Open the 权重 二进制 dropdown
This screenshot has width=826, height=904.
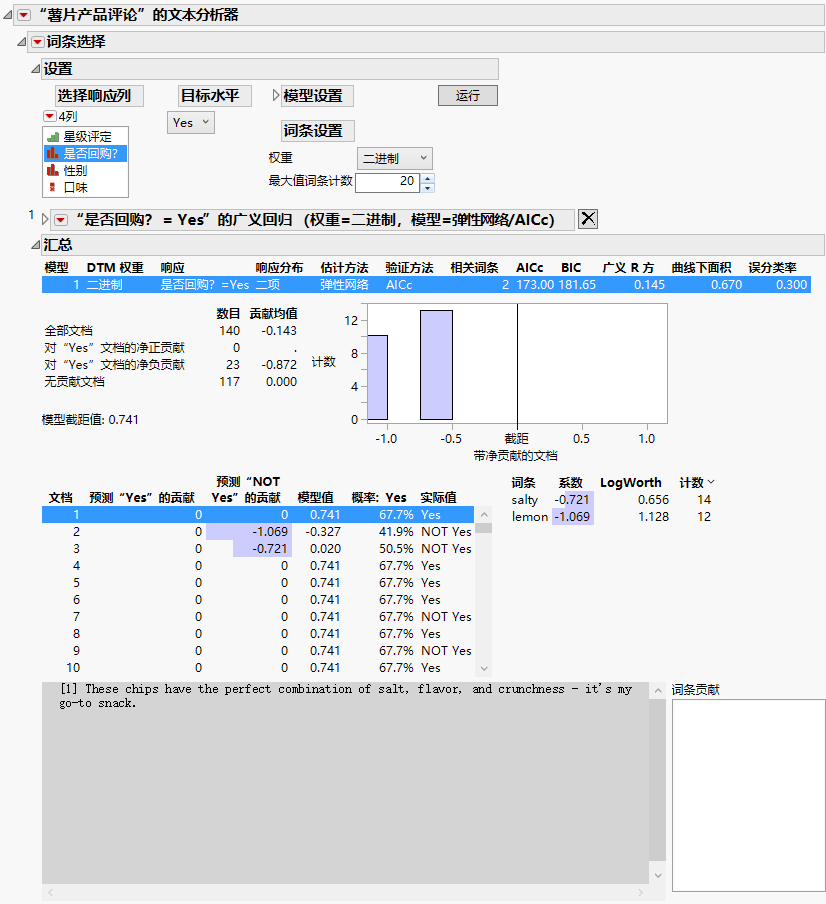pyautogui.click(x=395, y=159)
